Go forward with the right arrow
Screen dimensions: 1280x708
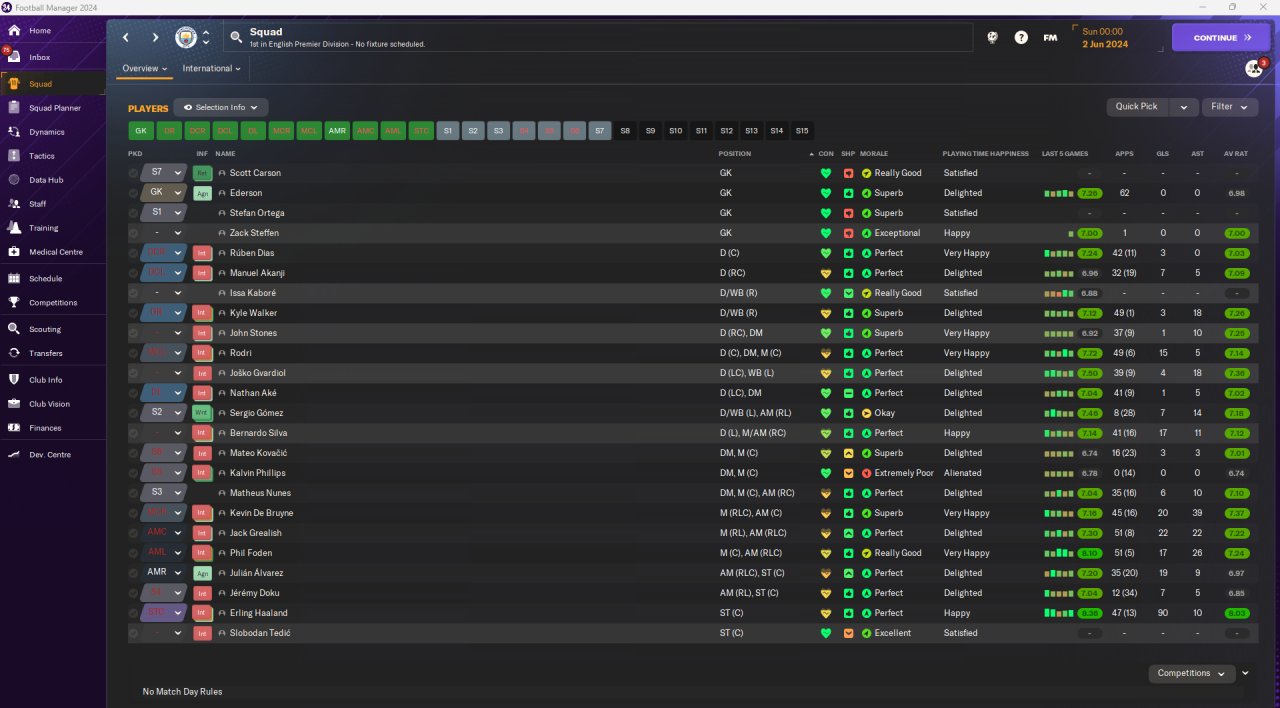coord(155,37)
